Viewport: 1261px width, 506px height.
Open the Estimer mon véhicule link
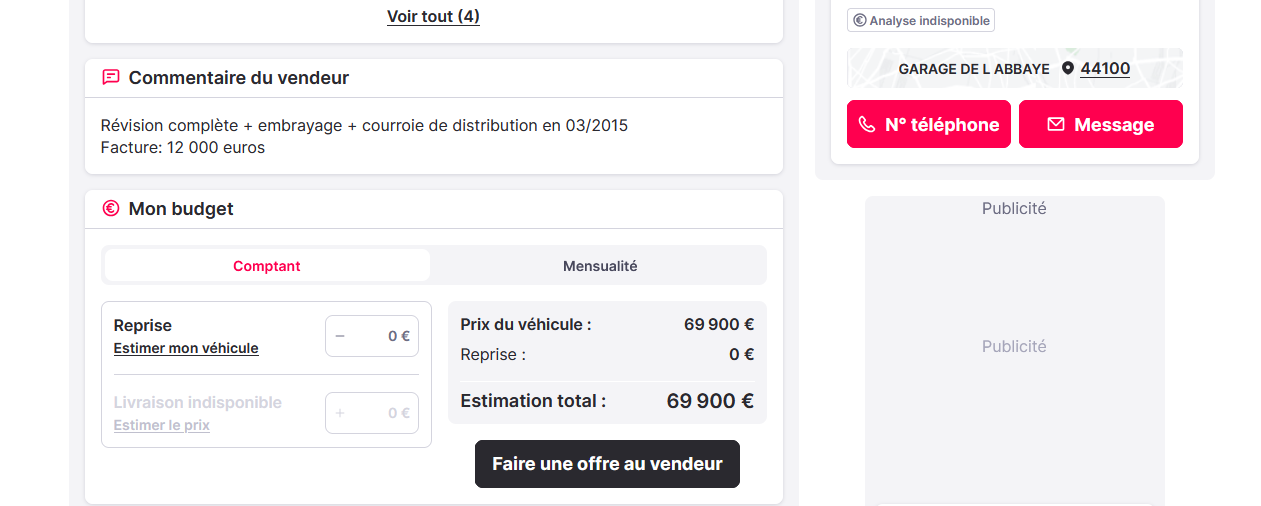pyautogui.click(x=186, y=348)
